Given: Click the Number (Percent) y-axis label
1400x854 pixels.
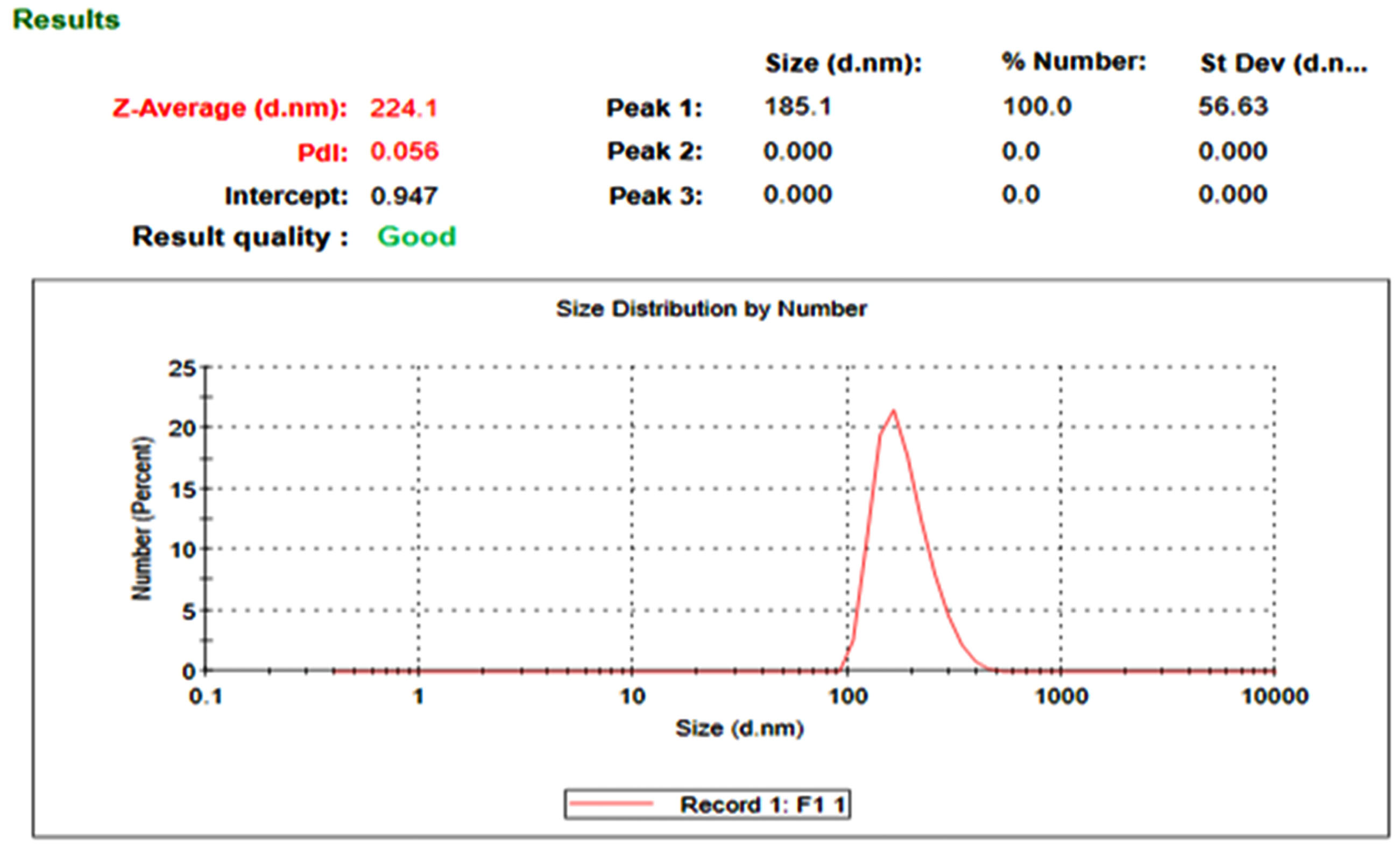Looking at the screenshot, I should pos(142,518).
